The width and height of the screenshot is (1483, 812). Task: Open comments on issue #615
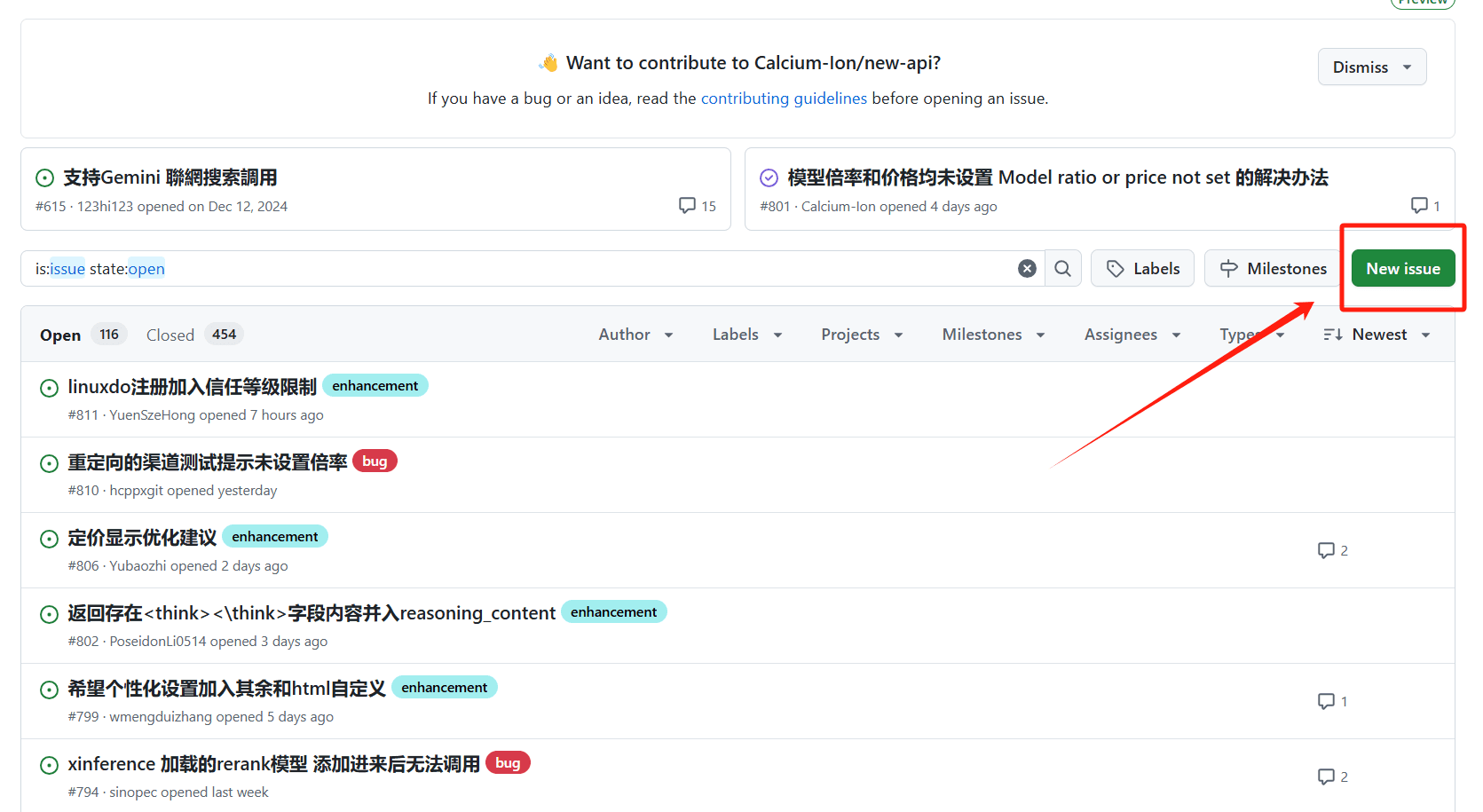[x=697, y=206]
